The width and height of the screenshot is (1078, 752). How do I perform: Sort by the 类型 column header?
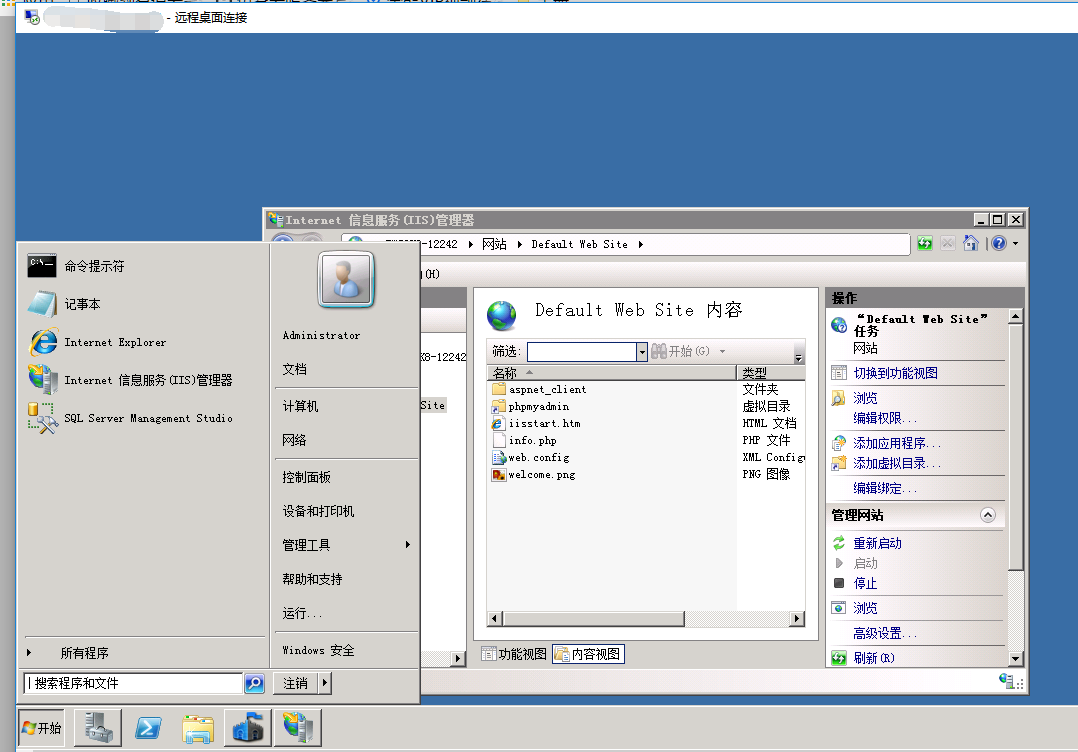[771, 373]
